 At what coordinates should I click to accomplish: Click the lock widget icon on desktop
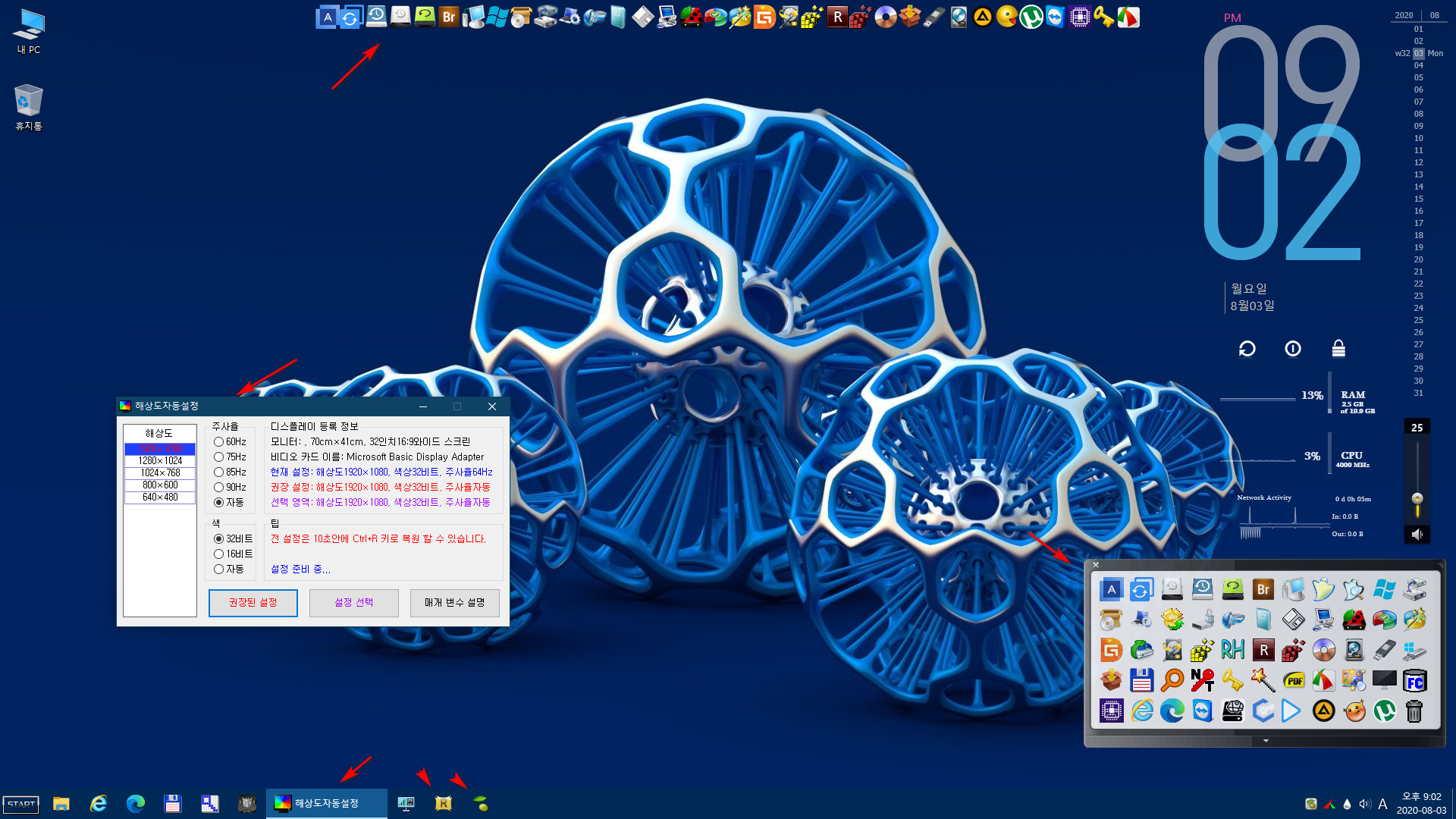(1338, 348)
